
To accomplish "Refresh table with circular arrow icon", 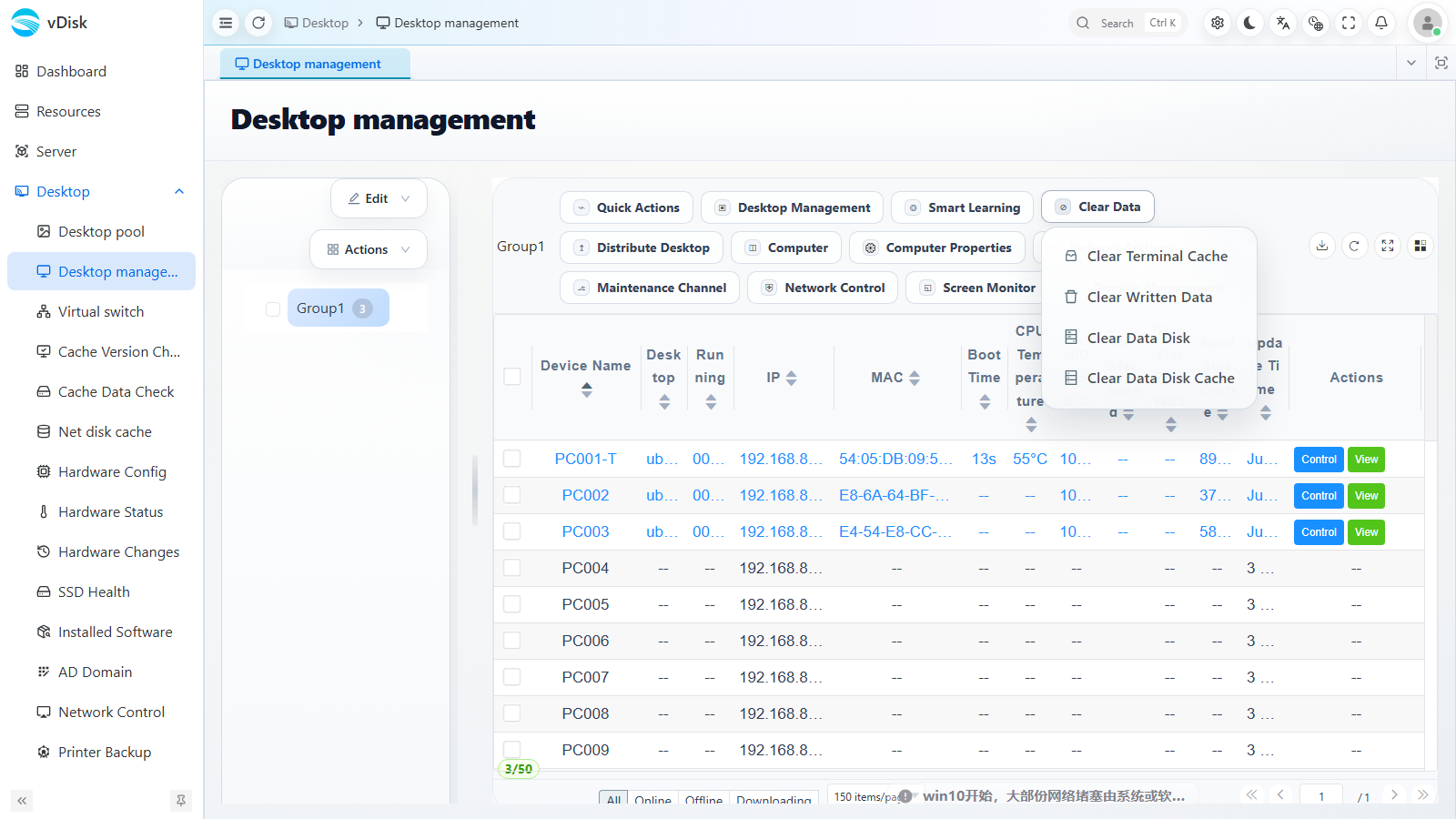I will pyautogui.click(x=1354, y=246).
